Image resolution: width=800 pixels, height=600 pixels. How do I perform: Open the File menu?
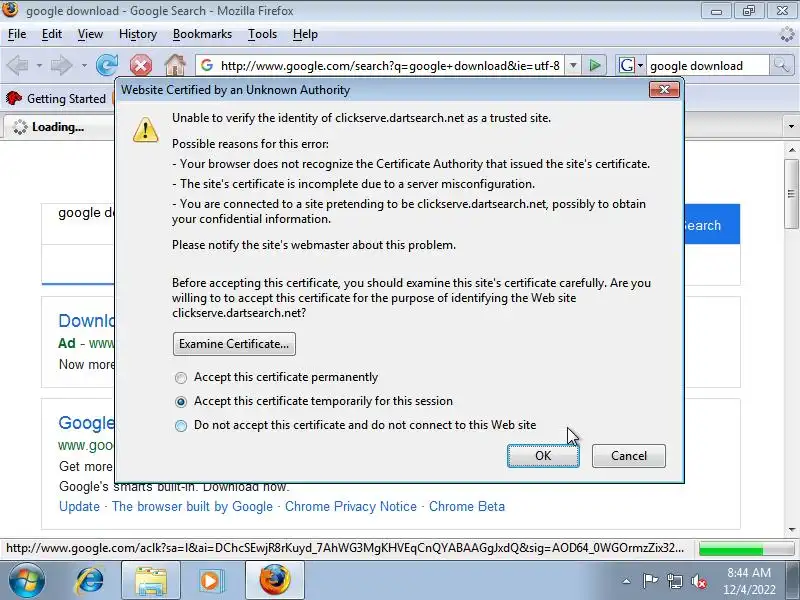point(17,34)
